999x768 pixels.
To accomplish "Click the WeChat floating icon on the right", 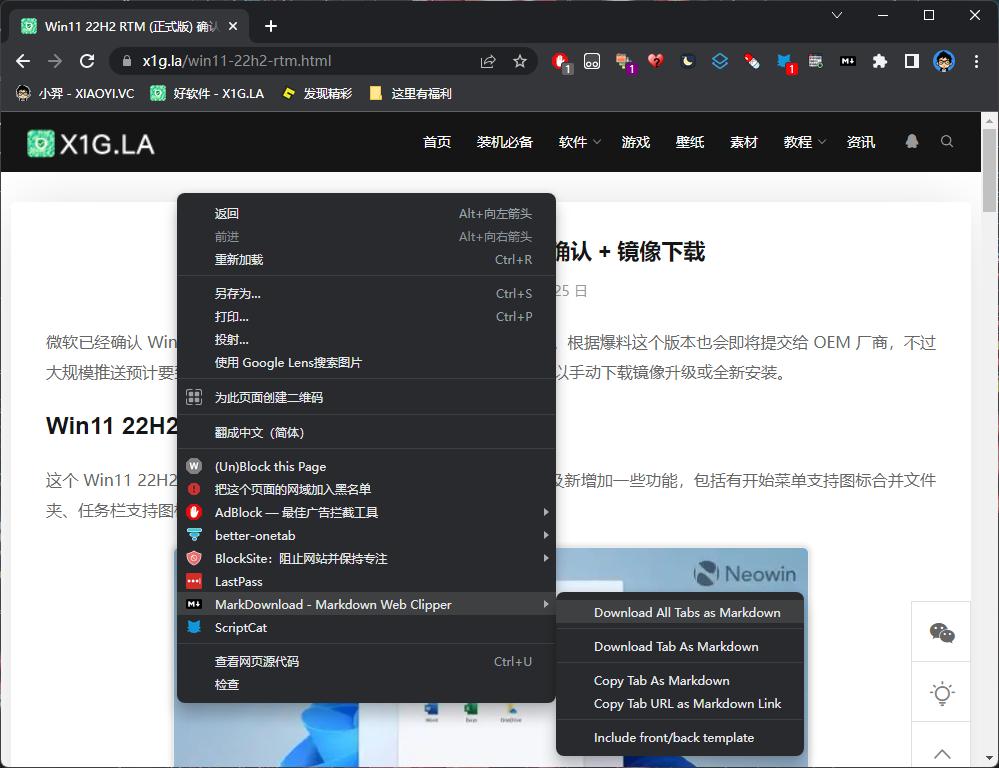I will (x=940, y=631).
